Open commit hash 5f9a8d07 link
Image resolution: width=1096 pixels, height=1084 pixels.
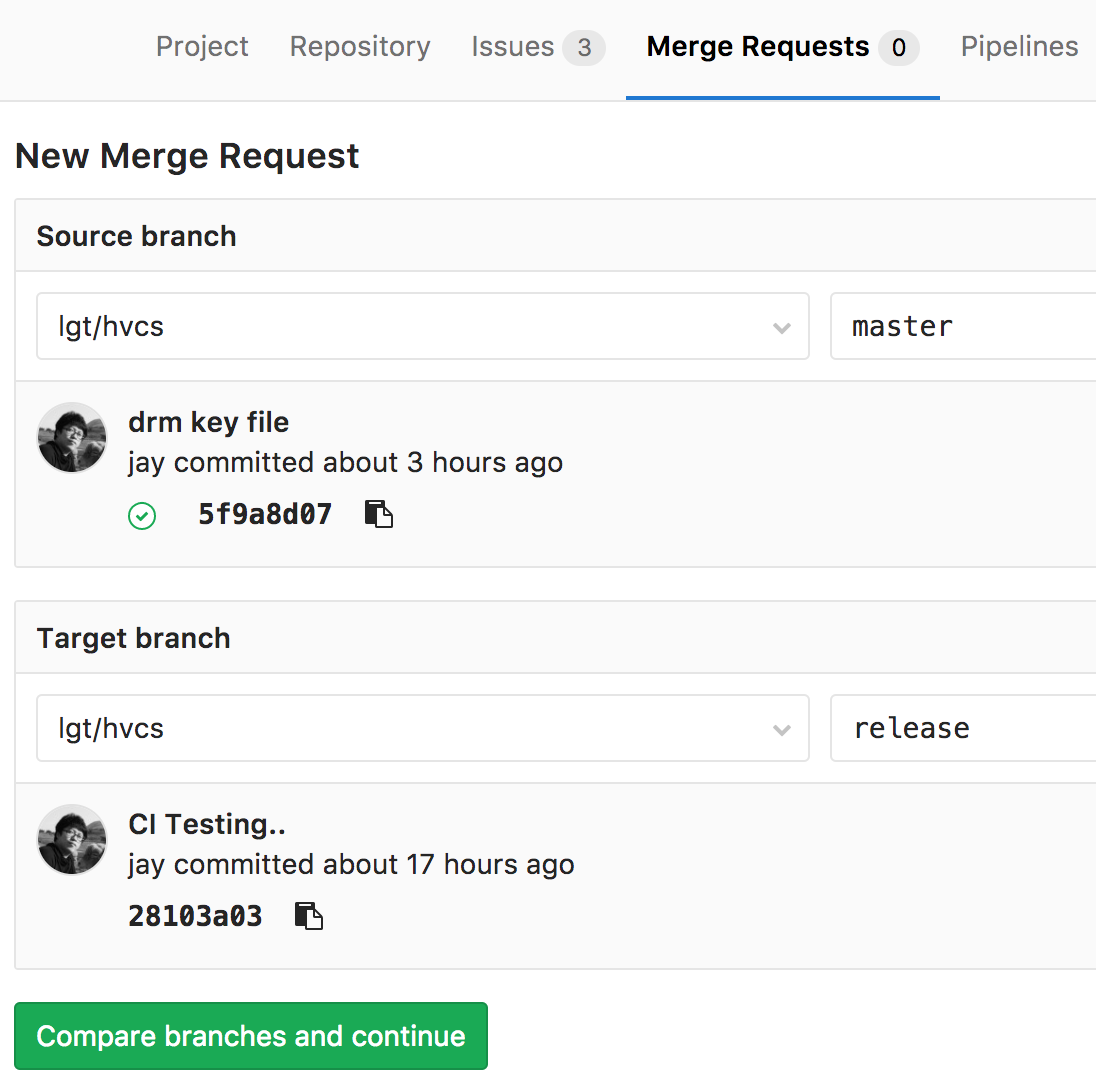click(x=265, y=514)
